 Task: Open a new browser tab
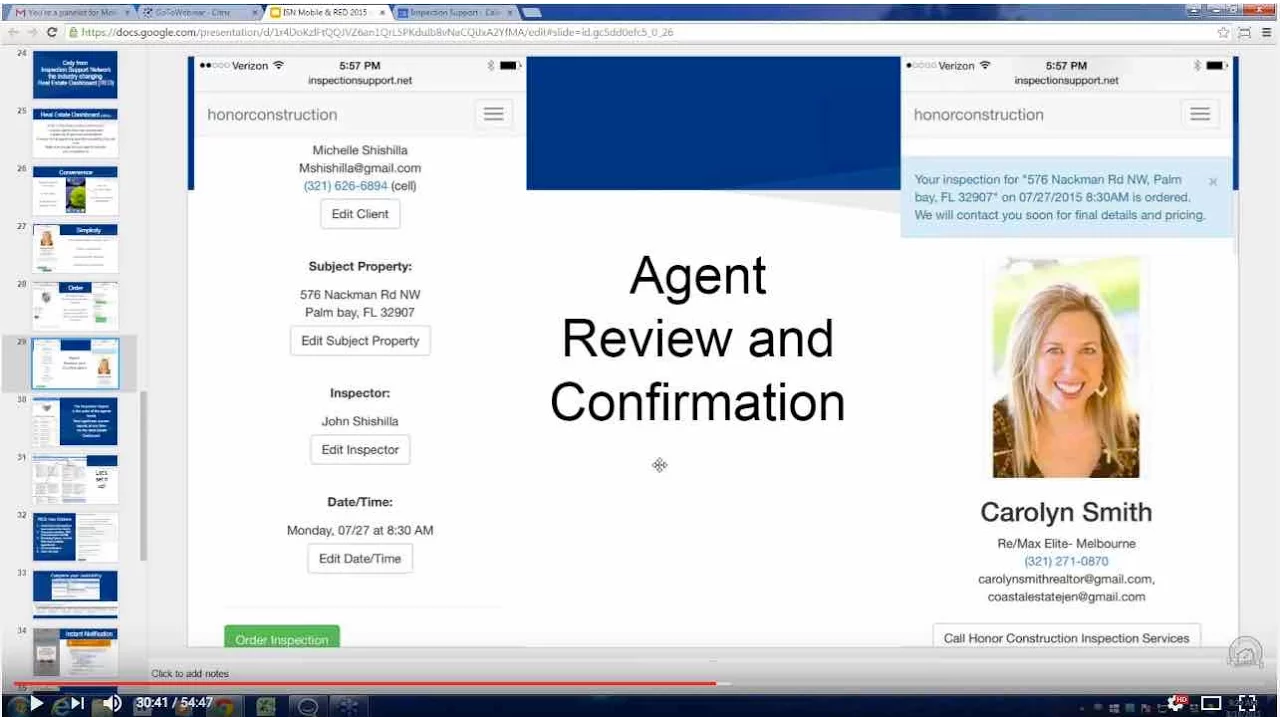[532, 12]
